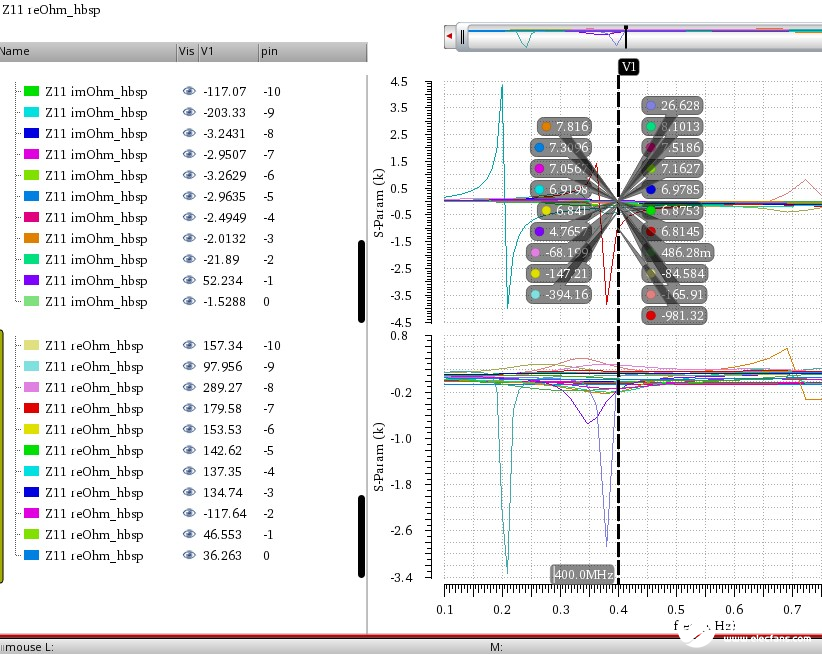This screenshot has width=822, height=654.
Task: Select the -394.16 marker value label
Action: 559,295
